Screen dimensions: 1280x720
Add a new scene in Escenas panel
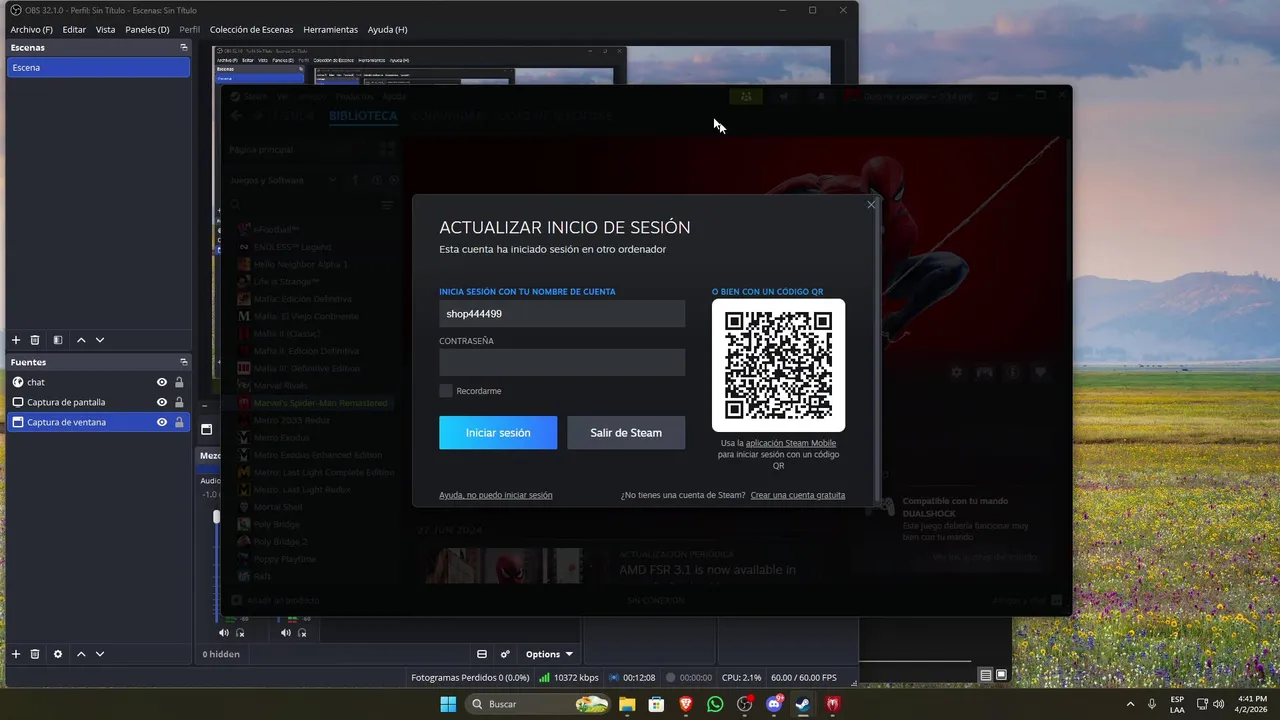pyautogui.click(x=16, y=340)
